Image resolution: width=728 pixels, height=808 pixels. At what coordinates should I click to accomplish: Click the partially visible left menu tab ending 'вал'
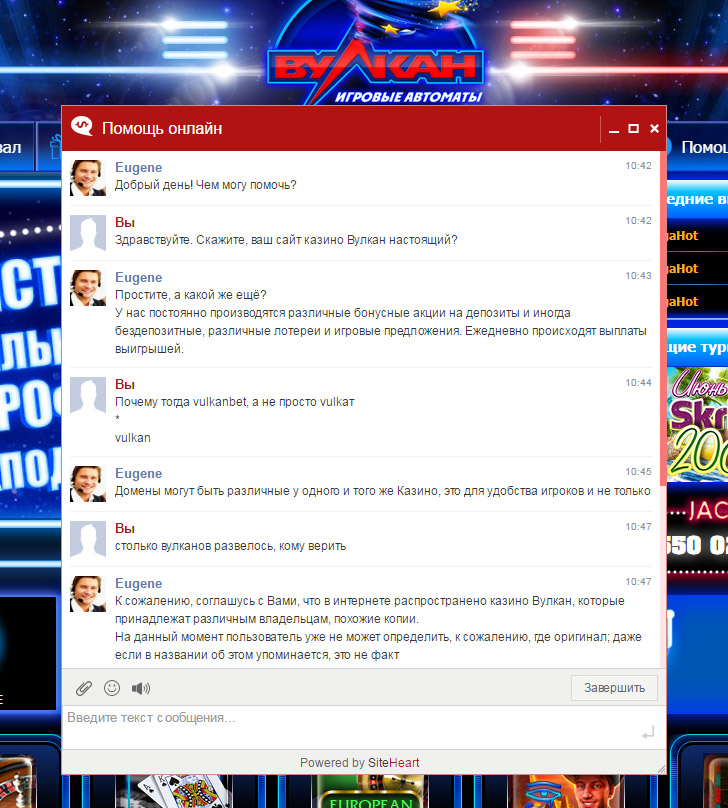16,147
